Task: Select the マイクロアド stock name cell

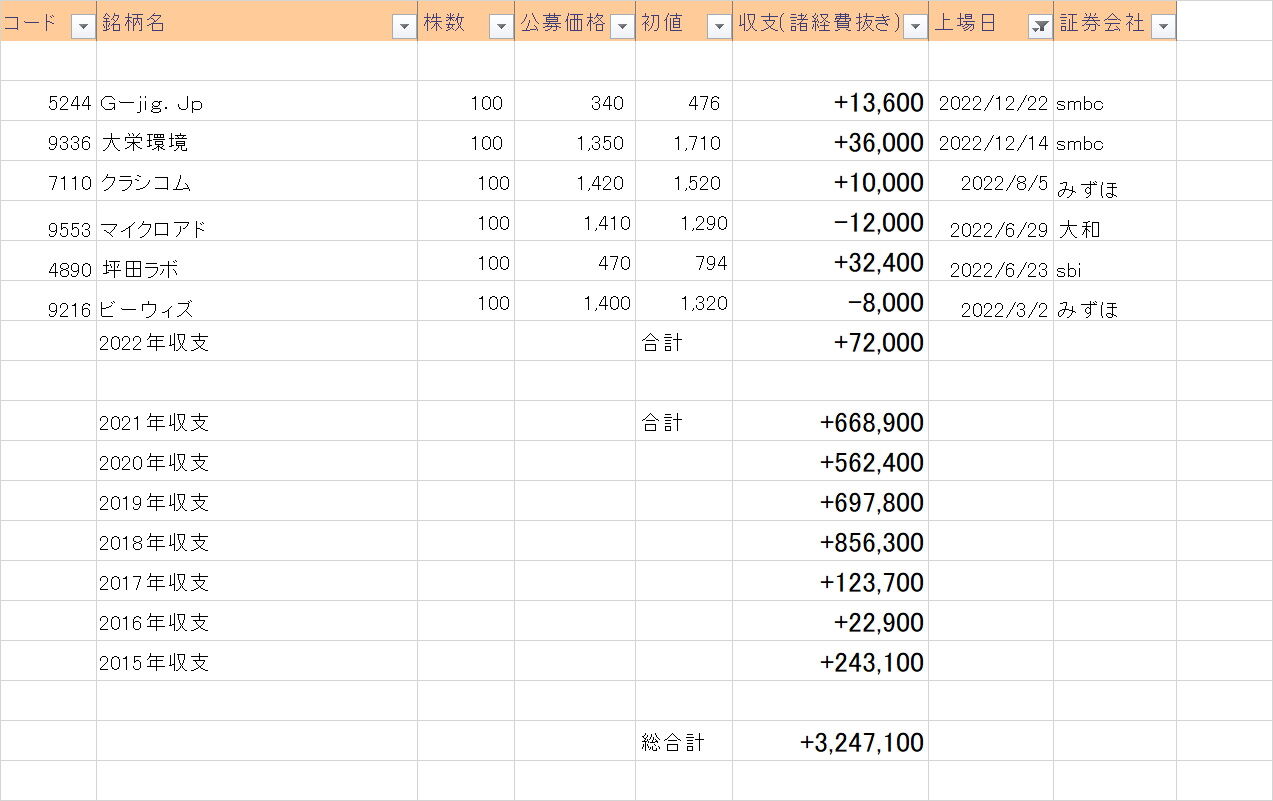Action: 257,221
